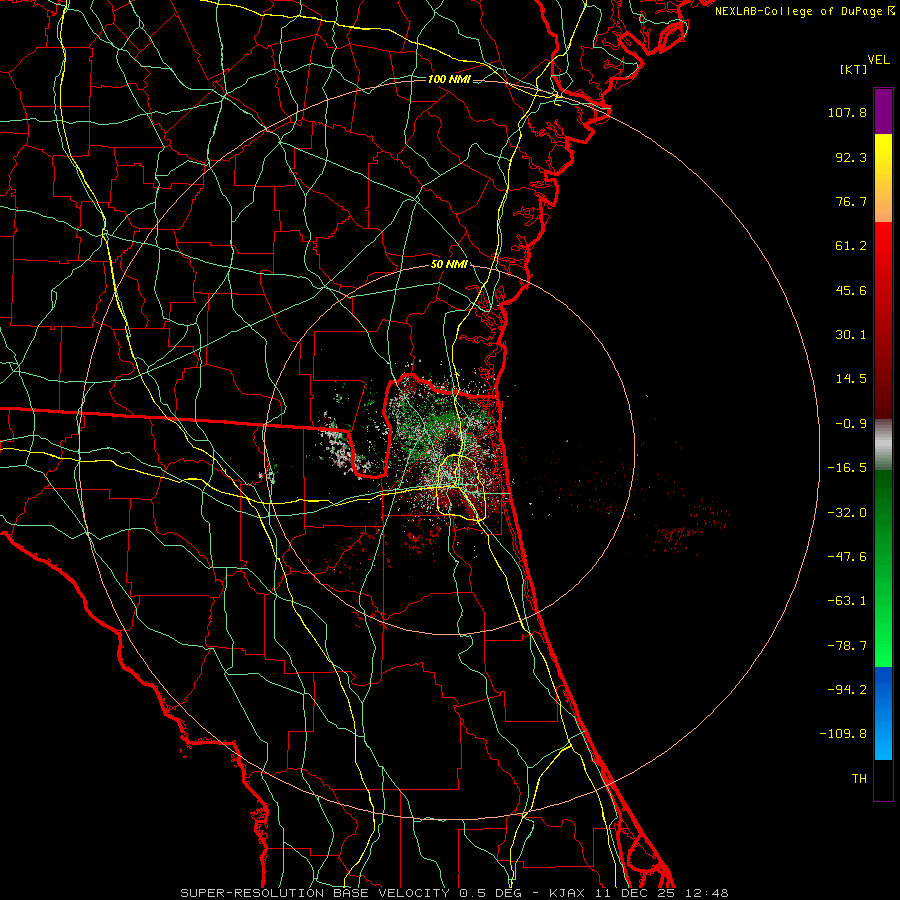The width and height of the screenshot is (900, 900).
Task: Click the -0.9 velocity scale value
Action: (851, 424)
